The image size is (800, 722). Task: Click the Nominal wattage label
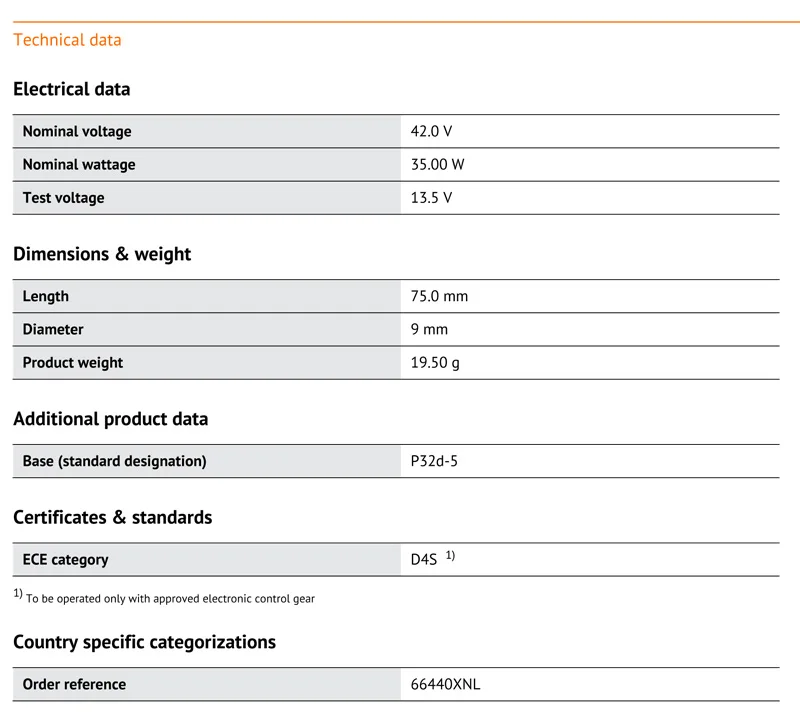(x=79, y=165)
